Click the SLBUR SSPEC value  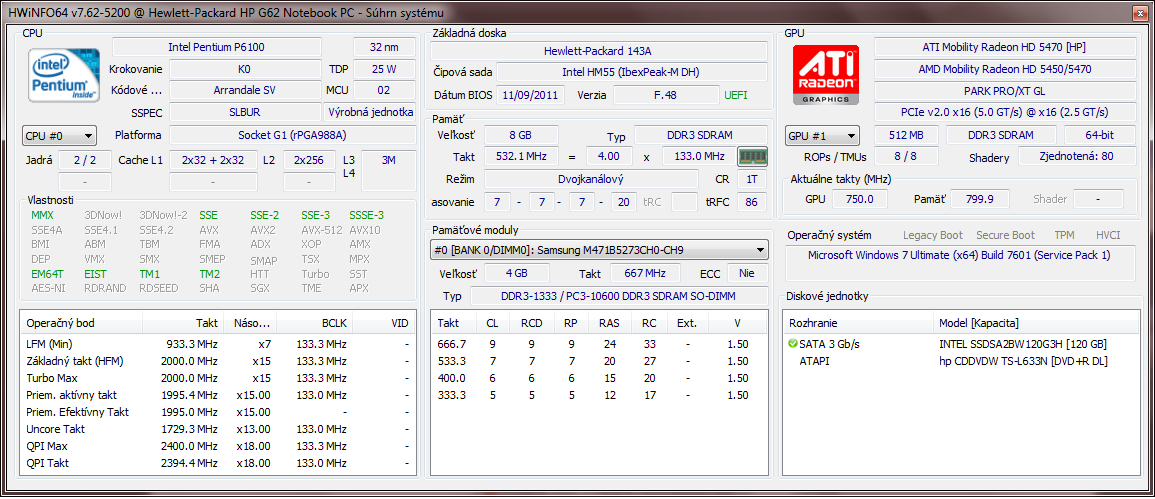coord(245,113)
